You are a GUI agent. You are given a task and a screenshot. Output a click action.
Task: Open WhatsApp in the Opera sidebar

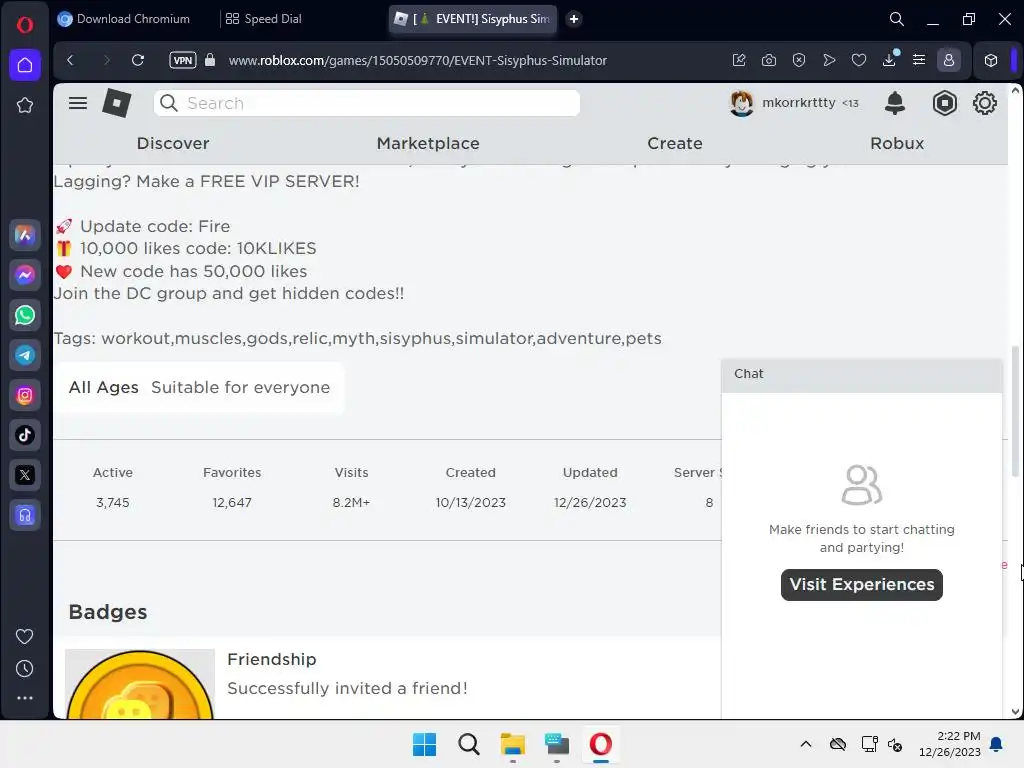point(25,315)
